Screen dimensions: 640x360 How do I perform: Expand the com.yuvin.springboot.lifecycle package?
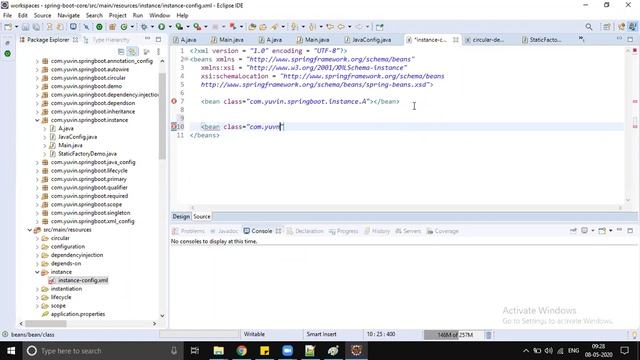37,171
